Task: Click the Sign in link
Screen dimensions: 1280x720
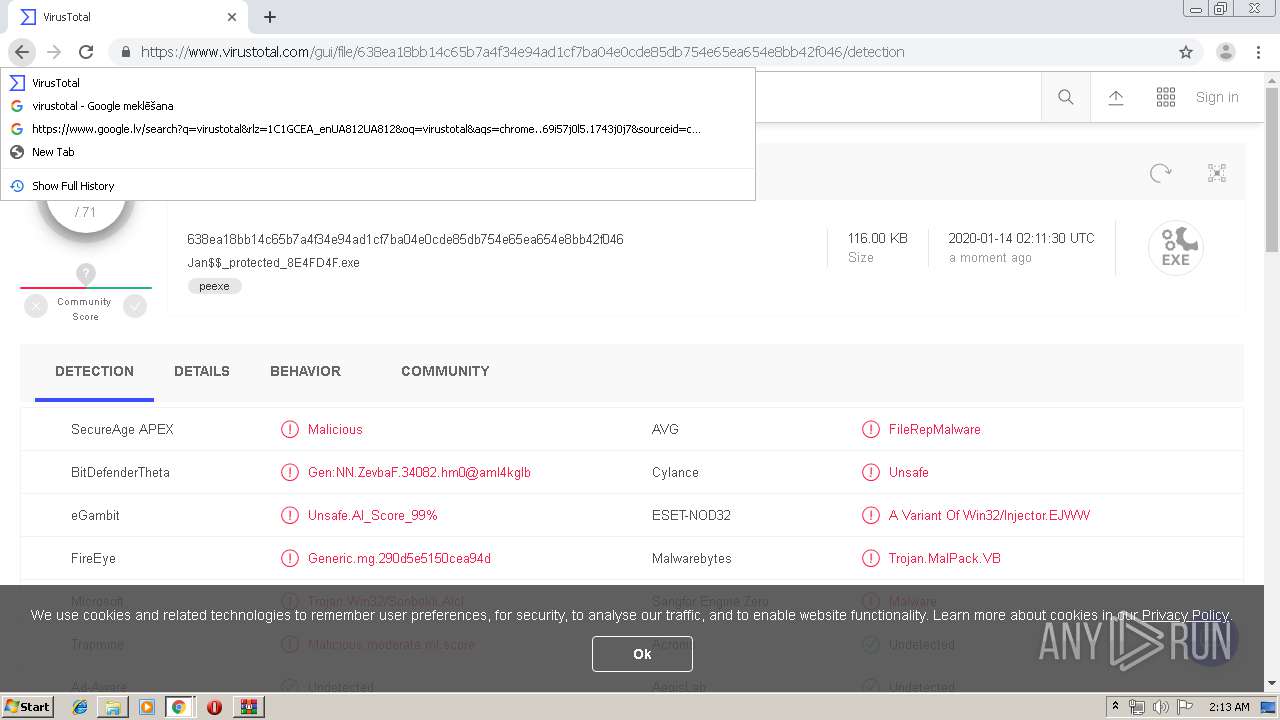Action: tap(1217, 97)
